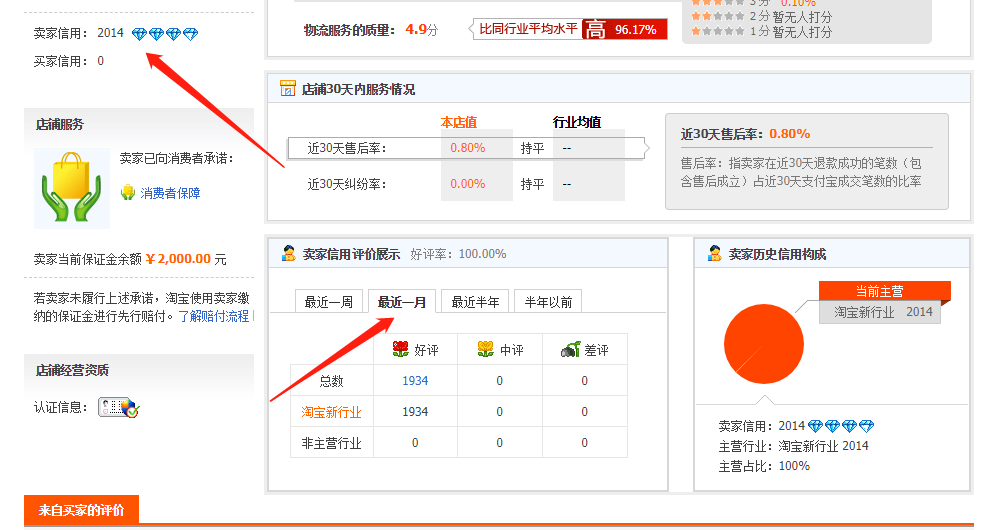Click the 主营占比: 100% text
The image size is (982, 530).
(x=764, y=466)
